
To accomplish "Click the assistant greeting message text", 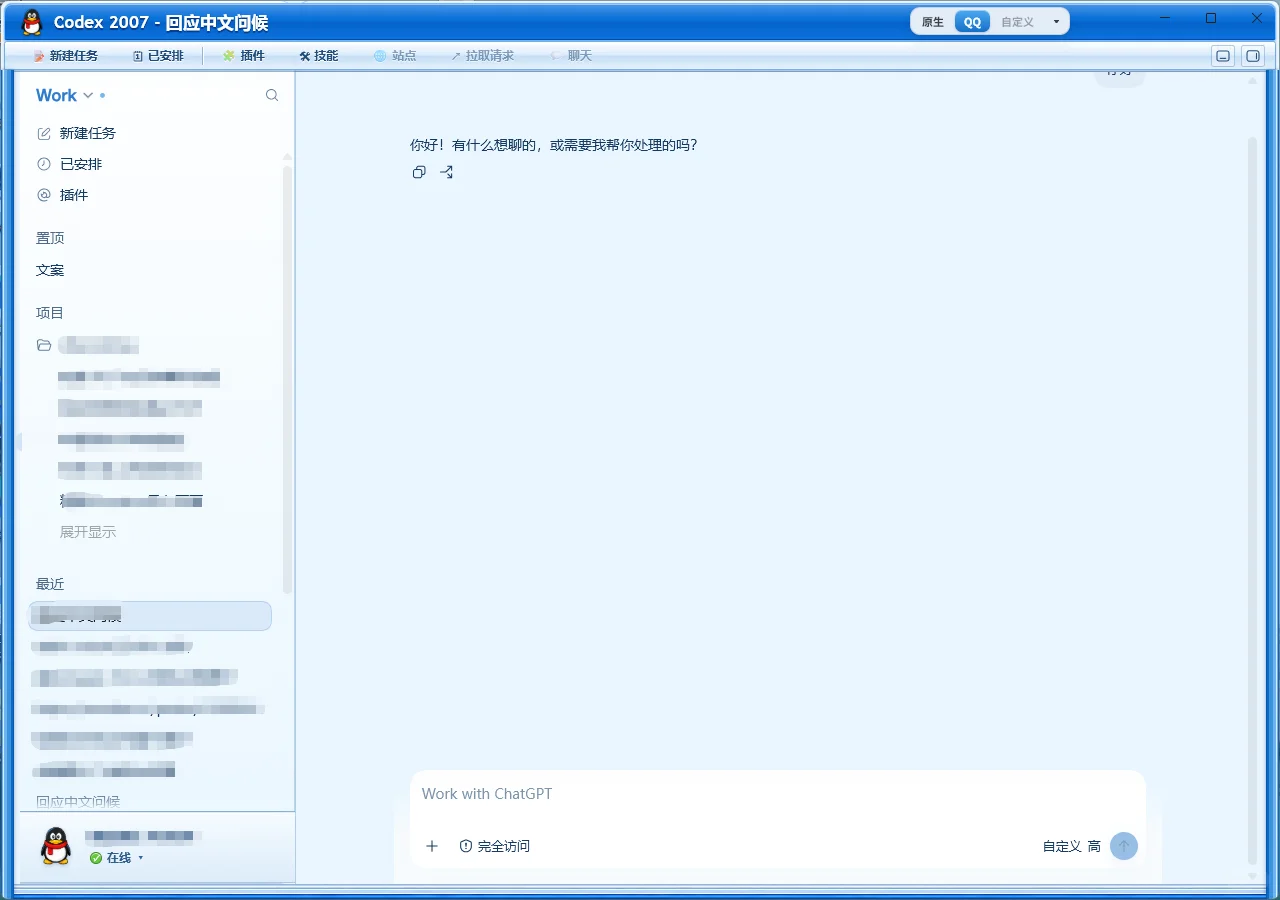I will coord(554,145).
